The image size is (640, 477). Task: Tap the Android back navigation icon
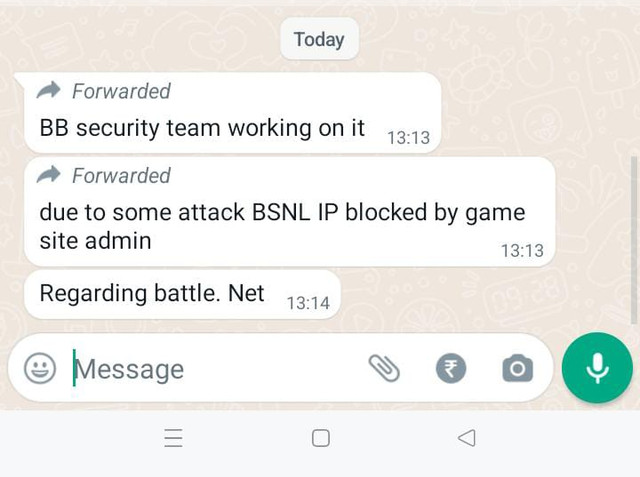click(467, 438)
